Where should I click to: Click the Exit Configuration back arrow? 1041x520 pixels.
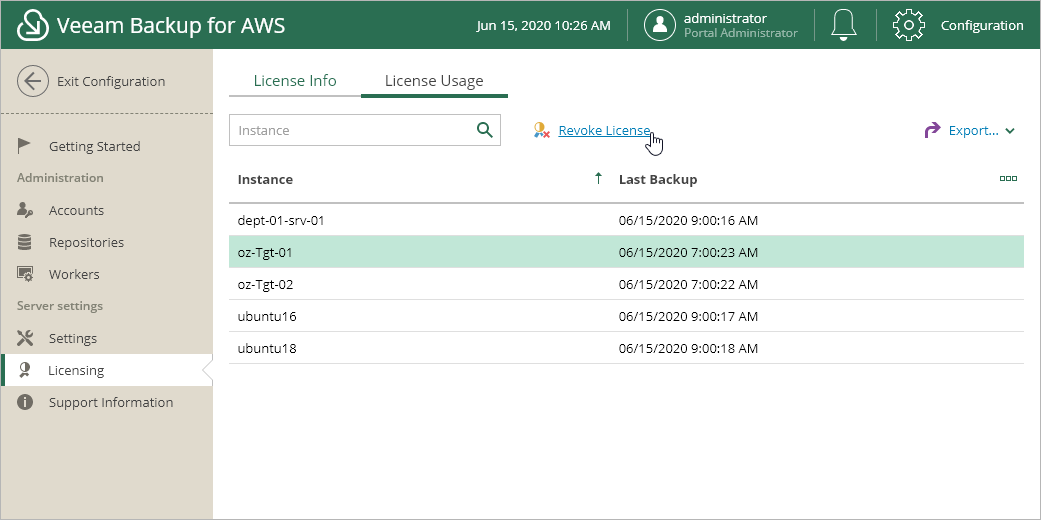[33, 81]
